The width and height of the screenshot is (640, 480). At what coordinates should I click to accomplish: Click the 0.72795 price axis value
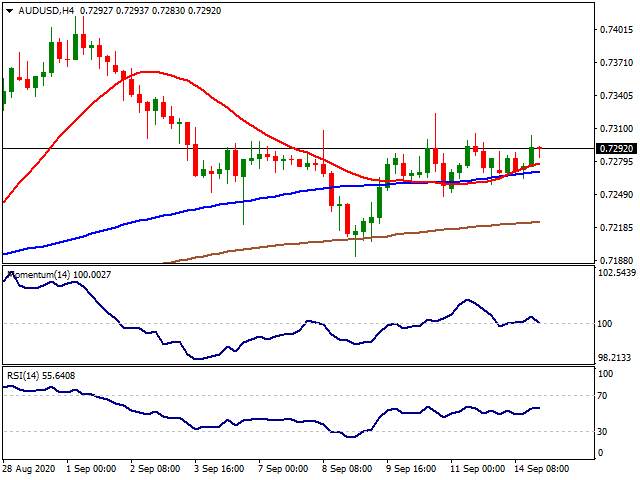point(616,162)
